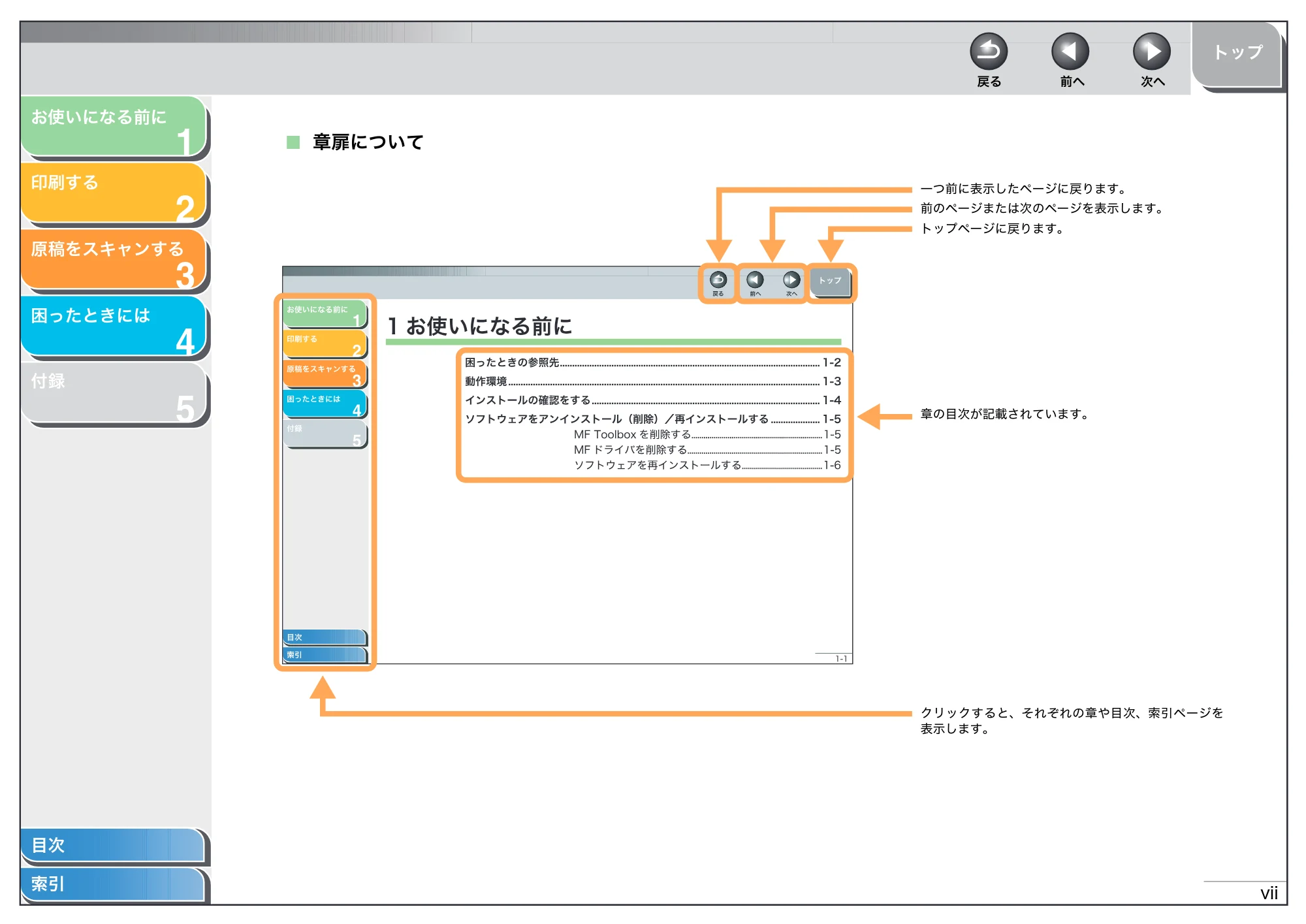Open MF ドライバを削除する entry
Image resolution: width=1306 pixels, height=924 pixels.
[x=707, y=450]
